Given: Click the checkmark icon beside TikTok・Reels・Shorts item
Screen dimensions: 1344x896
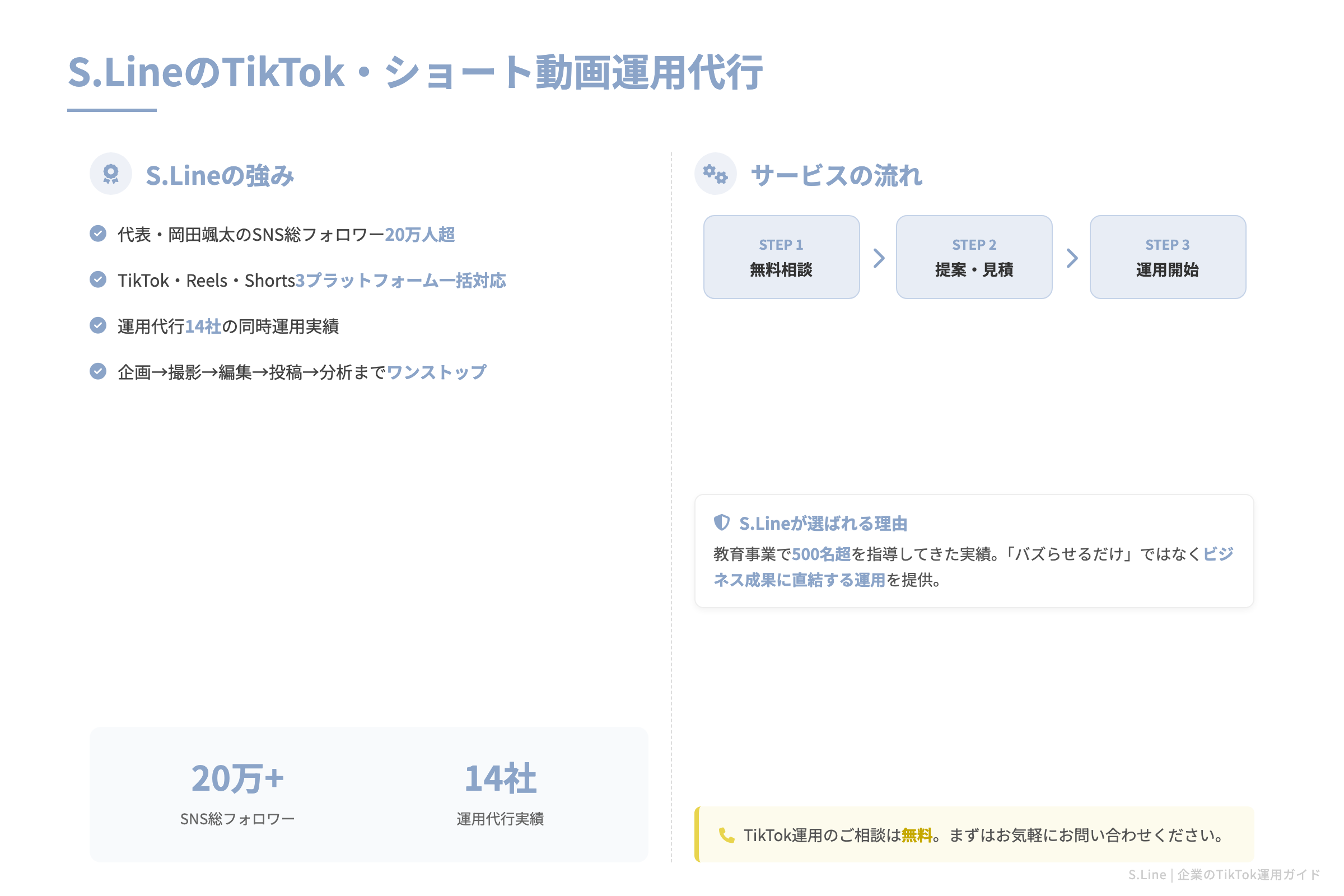Looking at the screenshot, I should [x=99, y=280].
